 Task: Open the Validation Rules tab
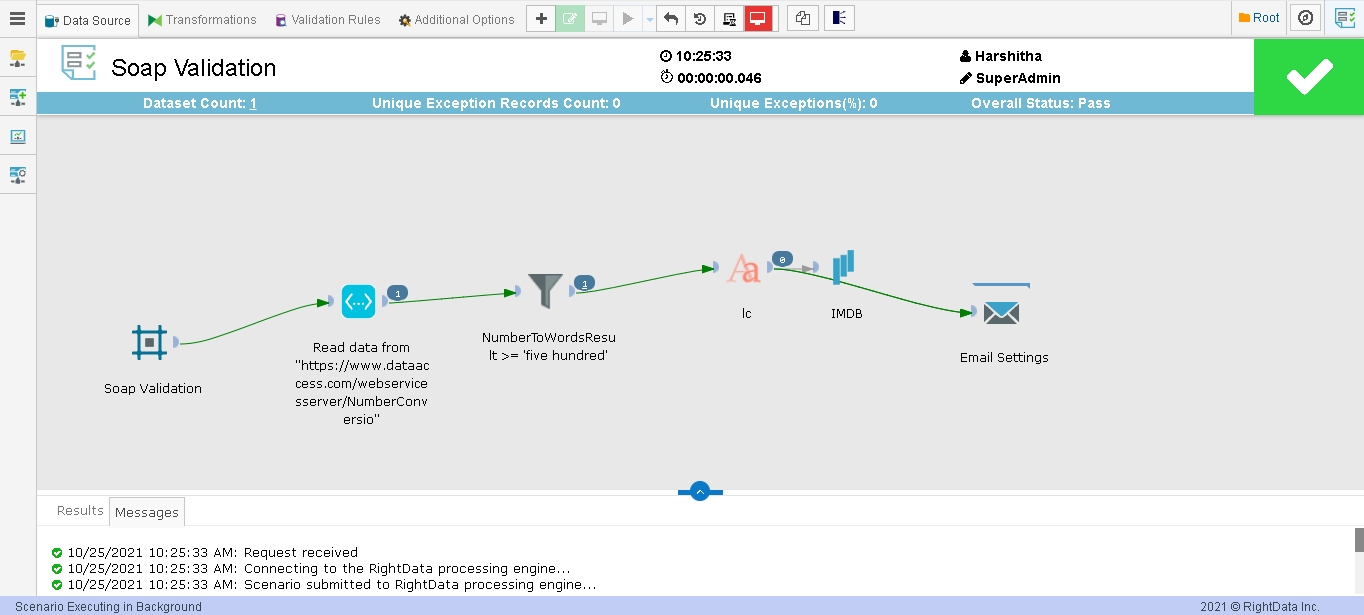[x=327, y=19]
